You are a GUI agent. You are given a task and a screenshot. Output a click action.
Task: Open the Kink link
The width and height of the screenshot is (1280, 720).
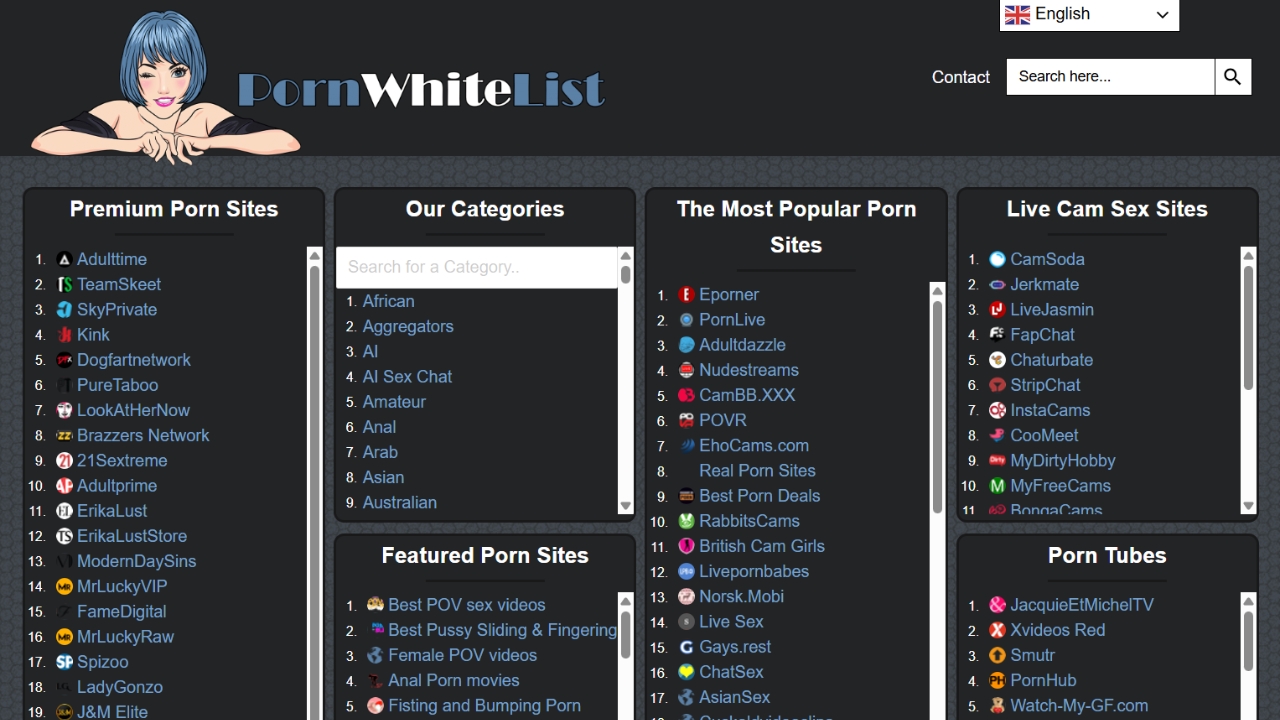coord(93,335)
